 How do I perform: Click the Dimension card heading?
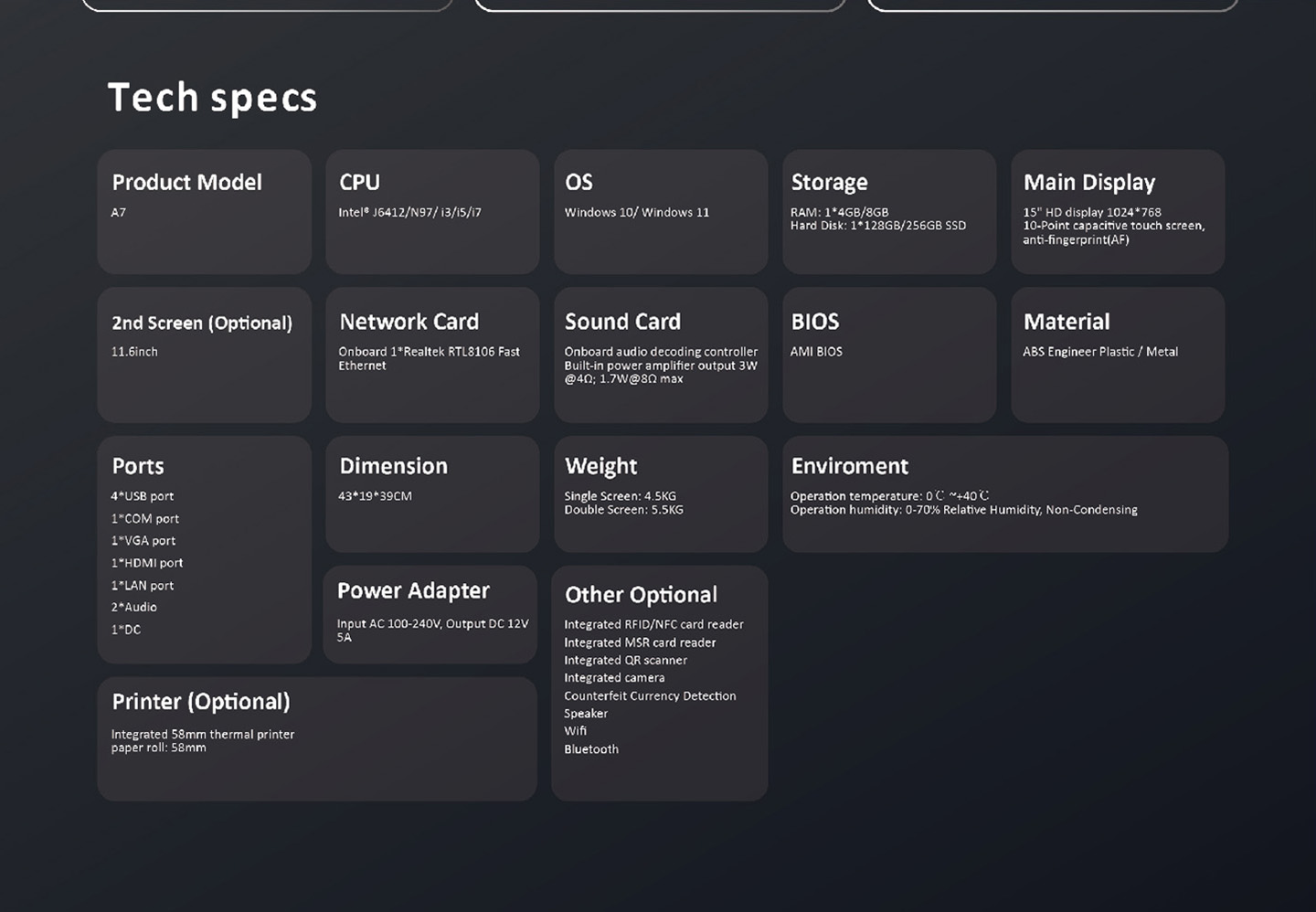pos(393,466)
